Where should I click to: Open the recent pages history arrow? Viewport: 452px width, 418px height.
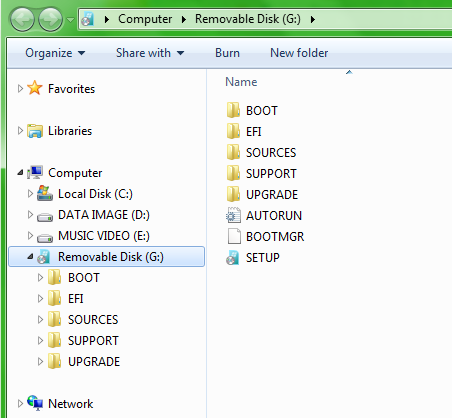click(x=70, y=20)
